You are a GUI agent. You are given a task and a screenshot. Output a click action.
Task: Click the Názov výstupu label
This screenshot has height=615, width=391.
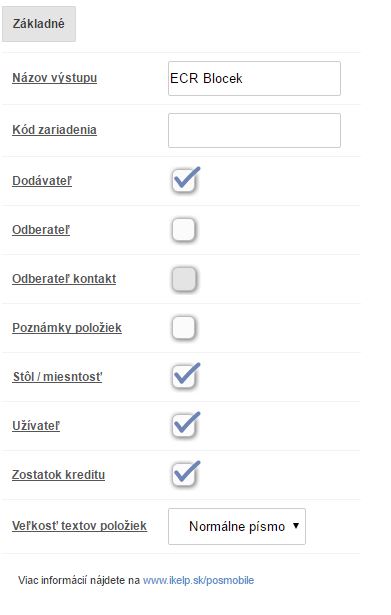click(x=55, y=78)
